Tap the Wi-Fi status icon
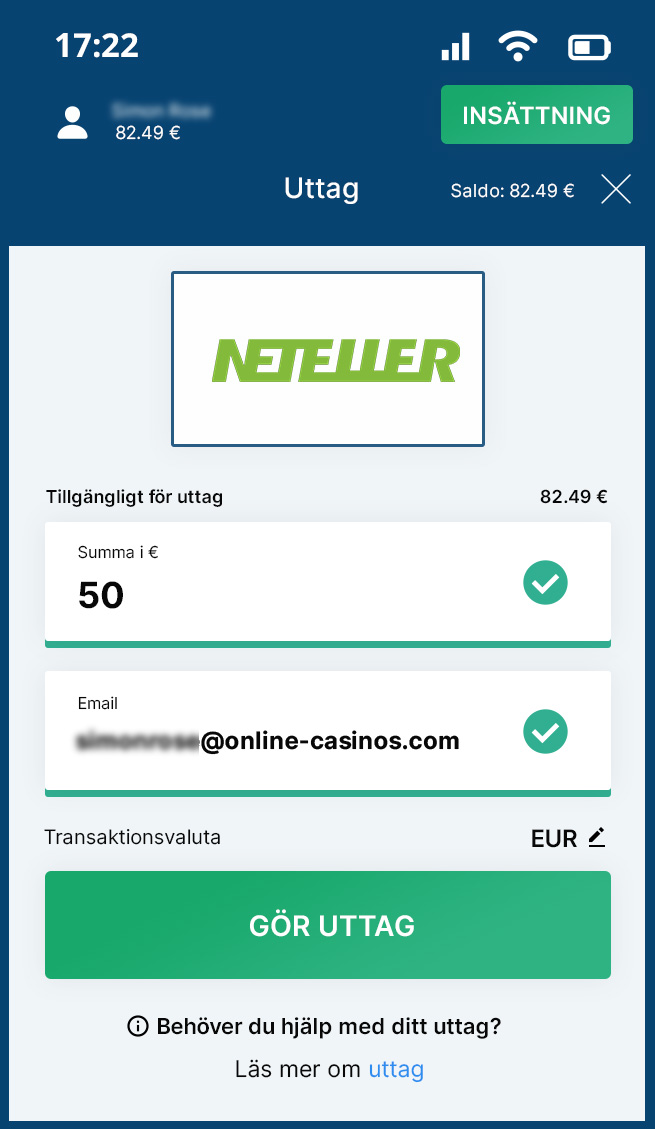655x1129 pixels. (x=518, y=48)
